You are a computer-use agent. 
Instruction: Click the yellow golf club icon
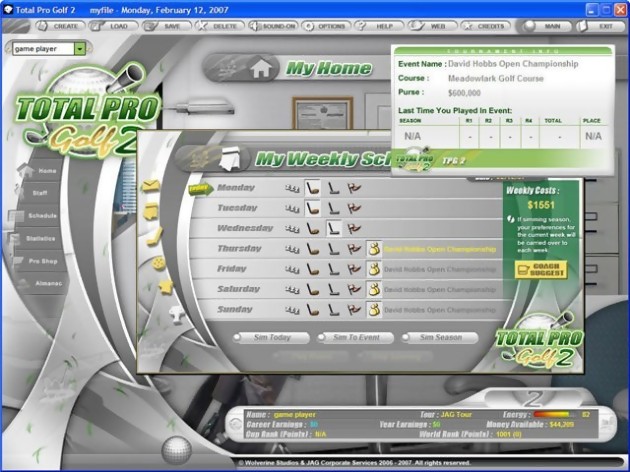pyautogui.click(x=153, y=235)
